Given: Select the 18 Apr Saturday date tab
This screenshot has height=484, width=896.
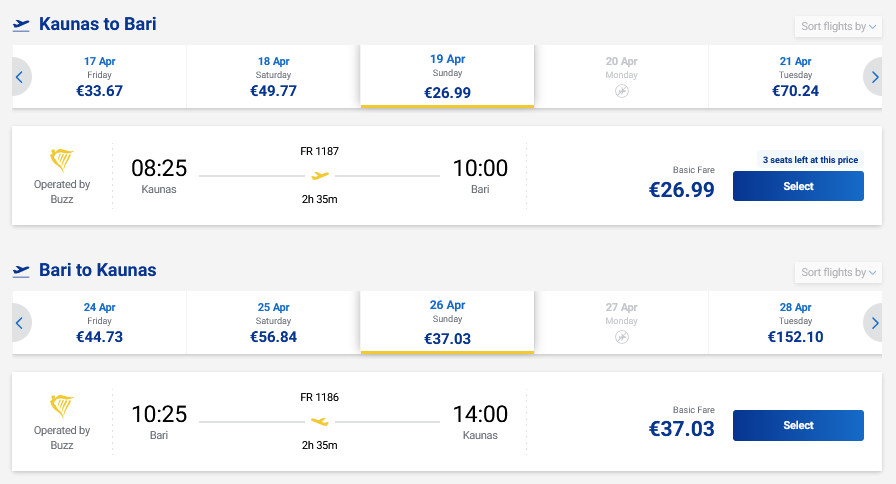Looking at the screenshot, I should (x=273, y=76).
